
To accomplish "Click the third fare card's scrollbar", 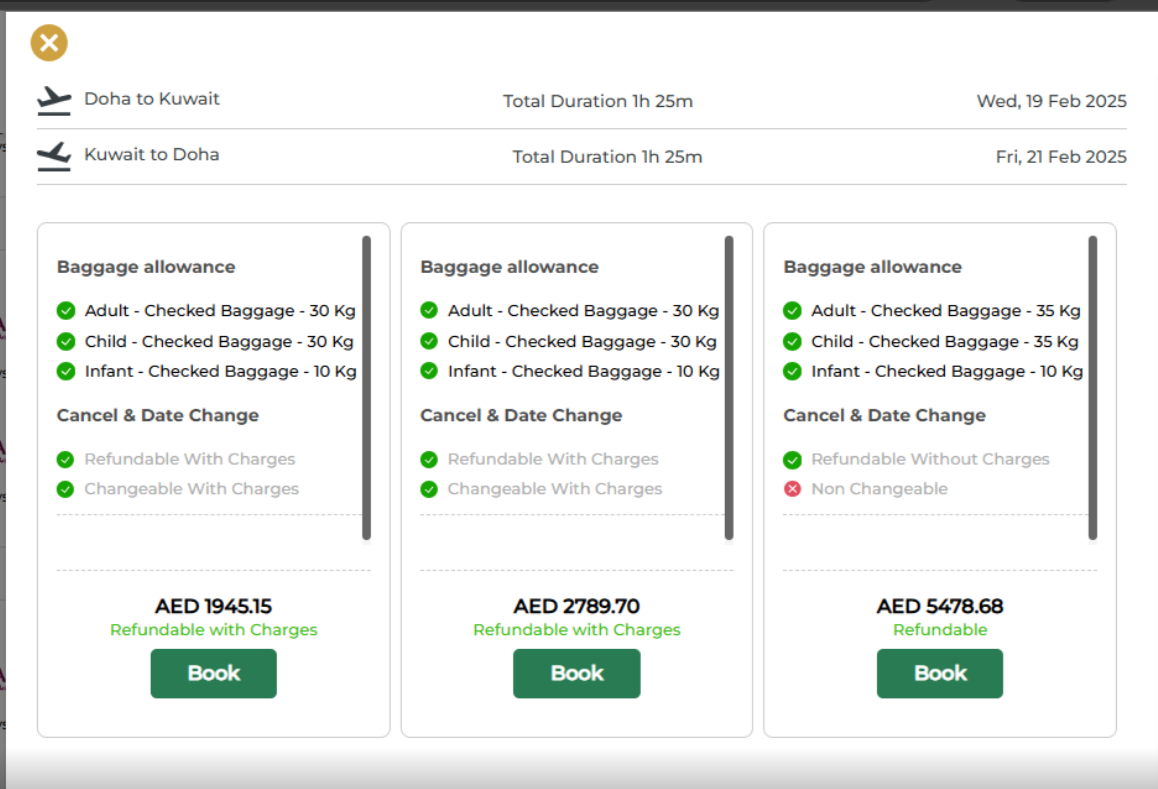I will (1092, 388).
